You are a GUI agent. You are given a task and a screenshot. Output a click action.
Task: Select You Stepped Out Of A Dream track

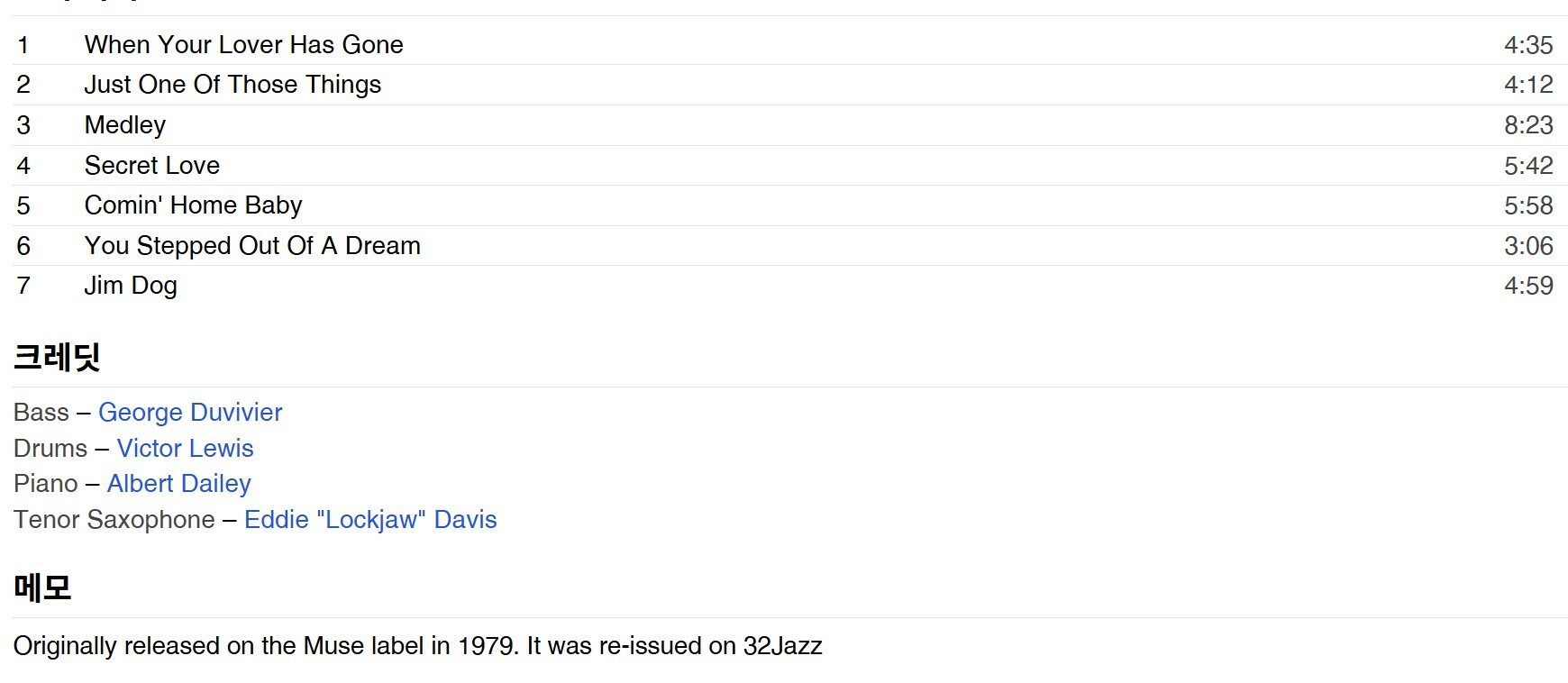[x=252, y=246]
